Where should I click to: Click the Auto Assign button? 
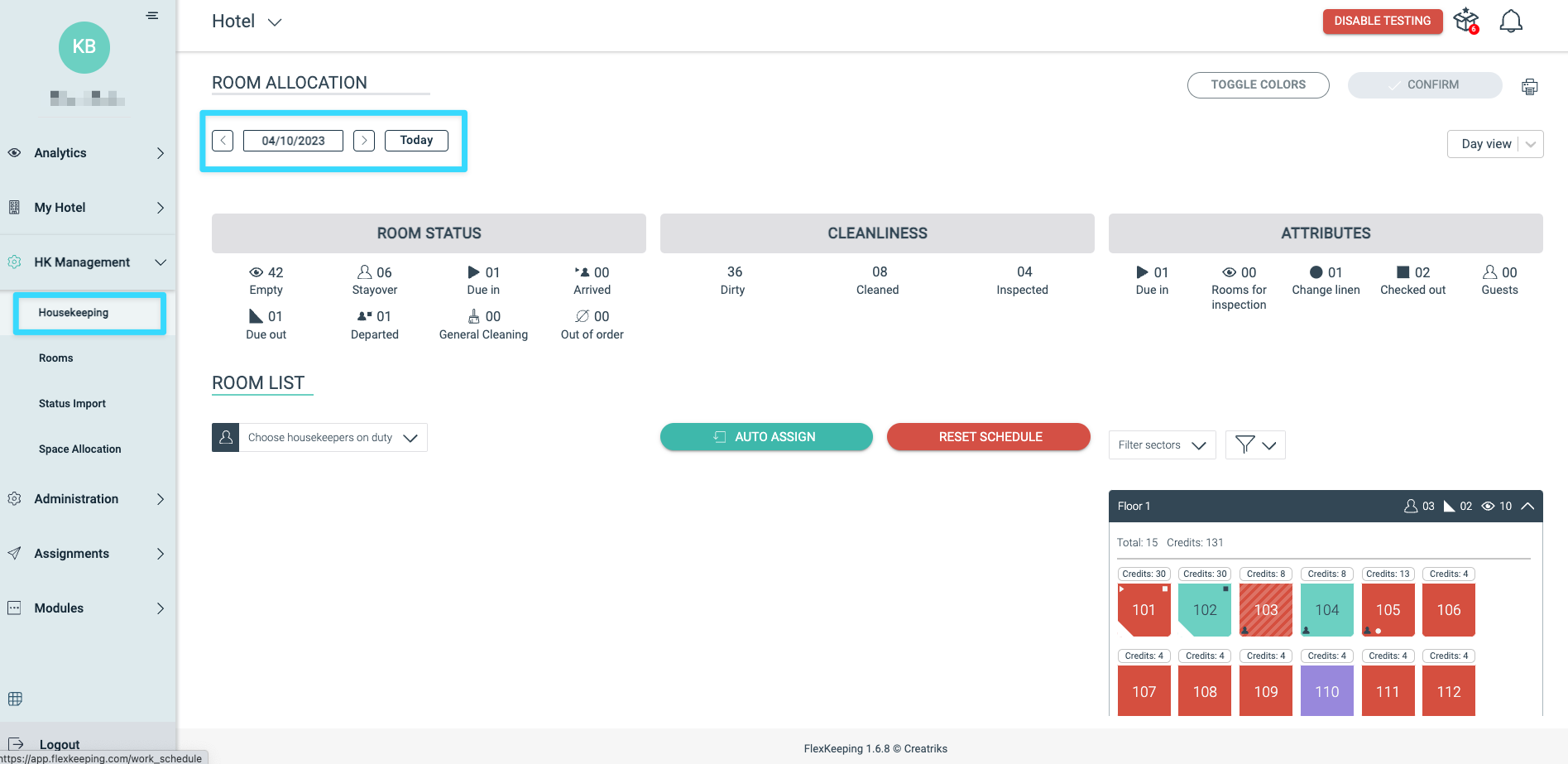766,436
